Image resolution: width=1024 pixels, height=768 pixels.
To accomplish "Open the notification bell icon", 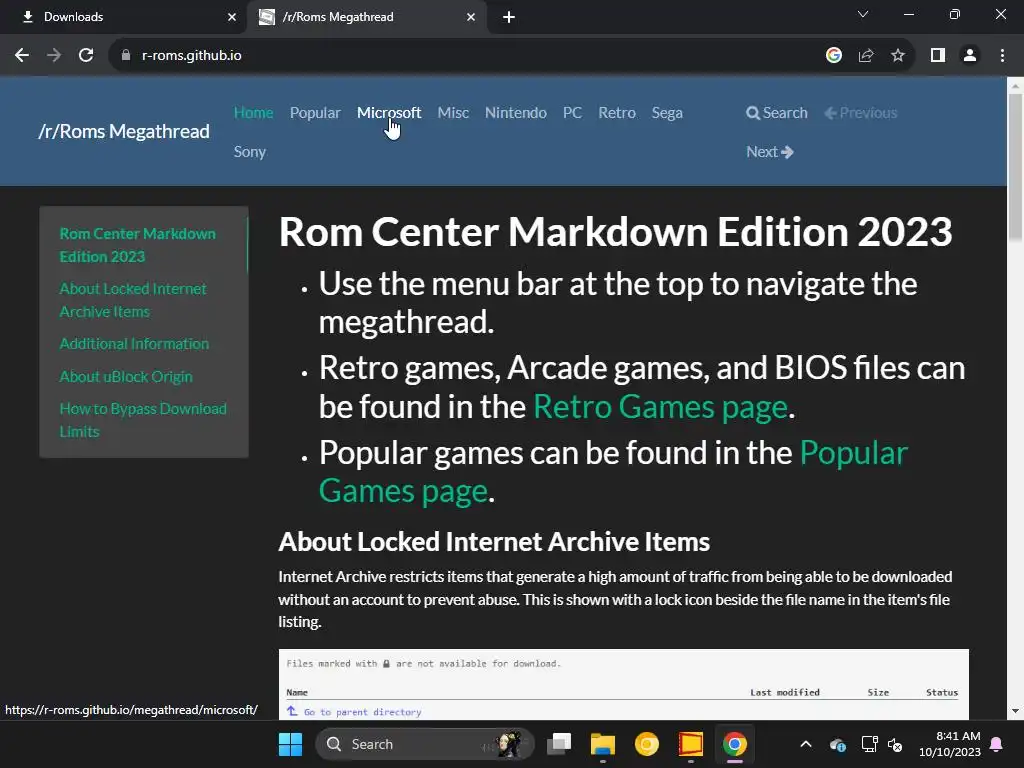I will click(x=997, y=744).
